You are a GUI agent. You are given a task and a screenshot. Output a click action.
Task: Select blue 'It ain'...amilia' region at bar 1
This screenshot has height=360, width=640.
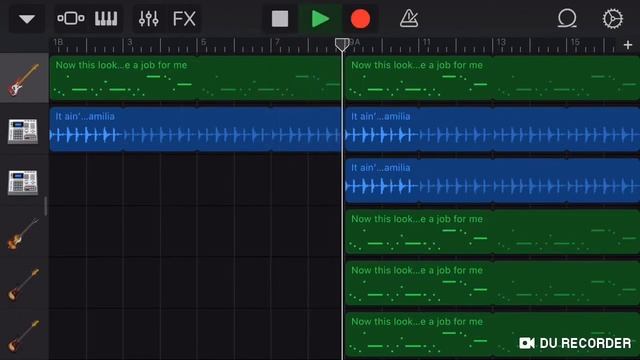pos(195,129)
